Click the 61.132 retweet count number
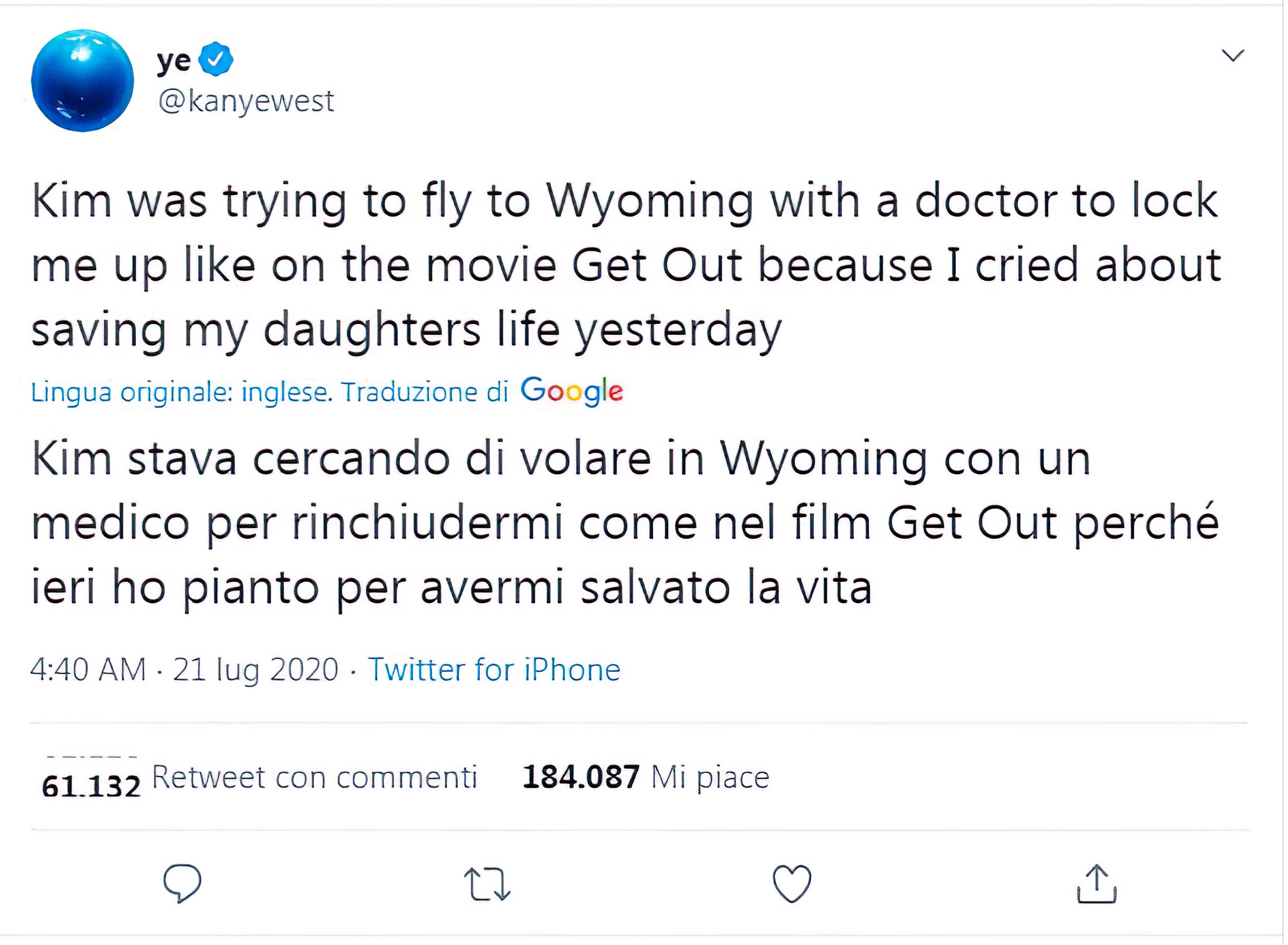The height and width of the screenshot is (945, 1288). pos(91,786)
